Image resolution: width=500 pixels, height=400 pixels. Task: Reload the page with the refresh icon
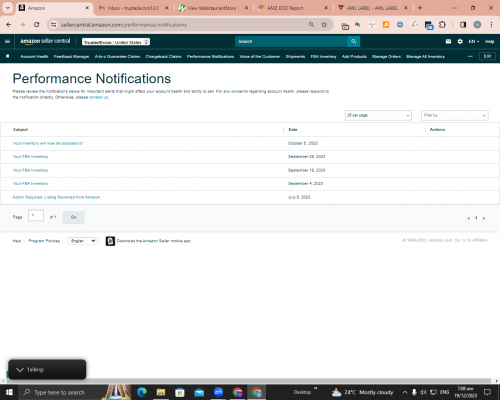point(37,25)
